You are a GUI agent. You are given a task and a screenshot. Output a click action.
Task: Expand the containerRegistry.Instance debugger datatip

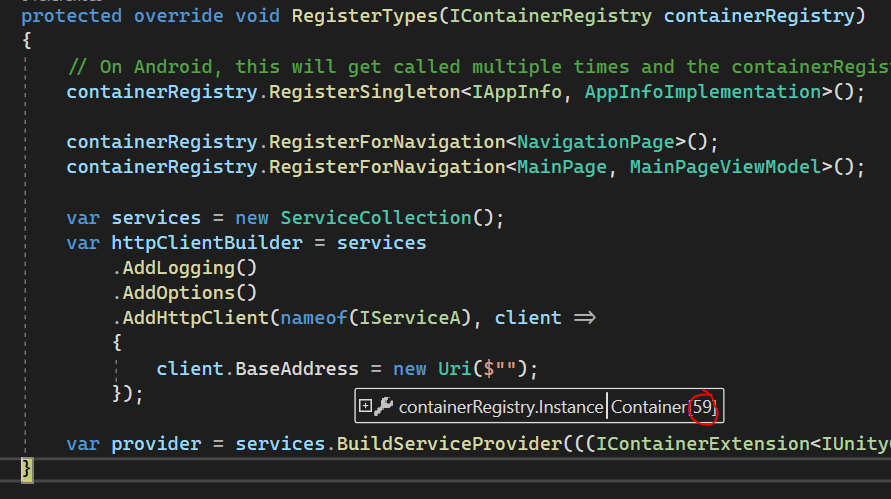(x=365, y=406)
